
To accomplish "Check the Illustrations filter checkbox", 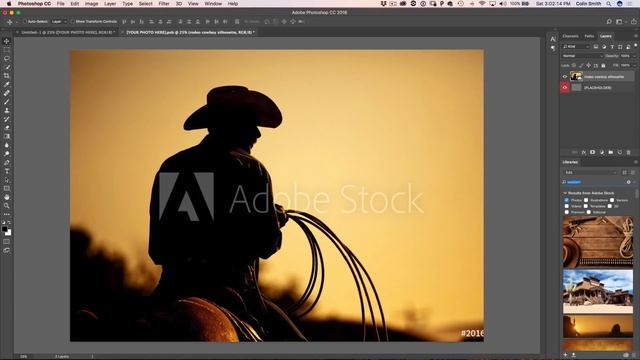I will (586, 200).
